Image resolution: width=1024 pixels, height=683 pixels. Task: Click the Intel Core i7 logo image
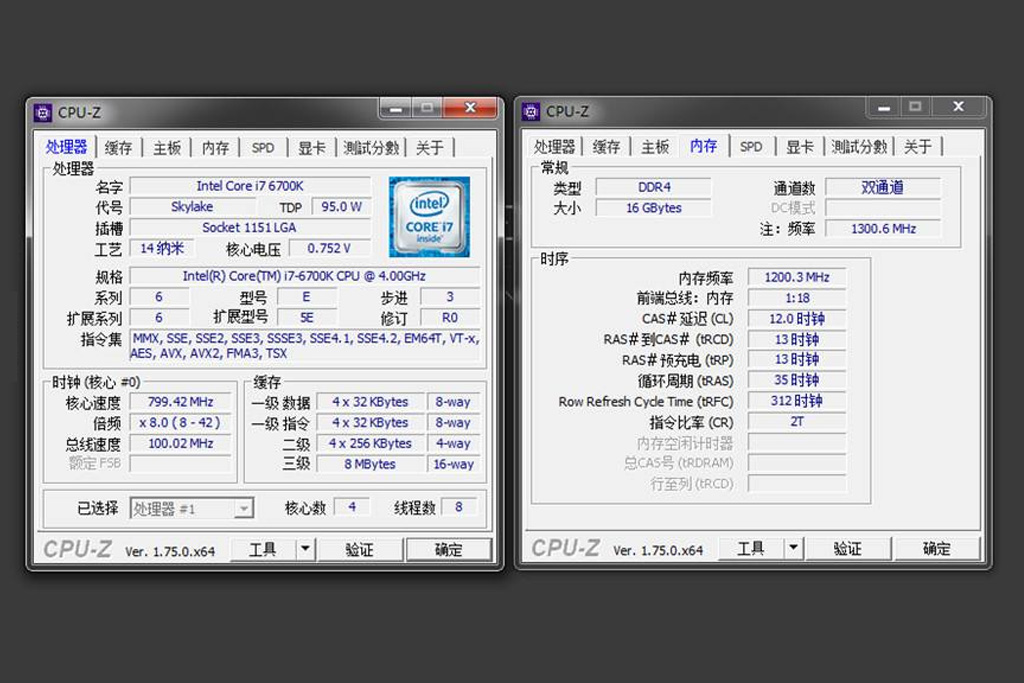point(429,214)
